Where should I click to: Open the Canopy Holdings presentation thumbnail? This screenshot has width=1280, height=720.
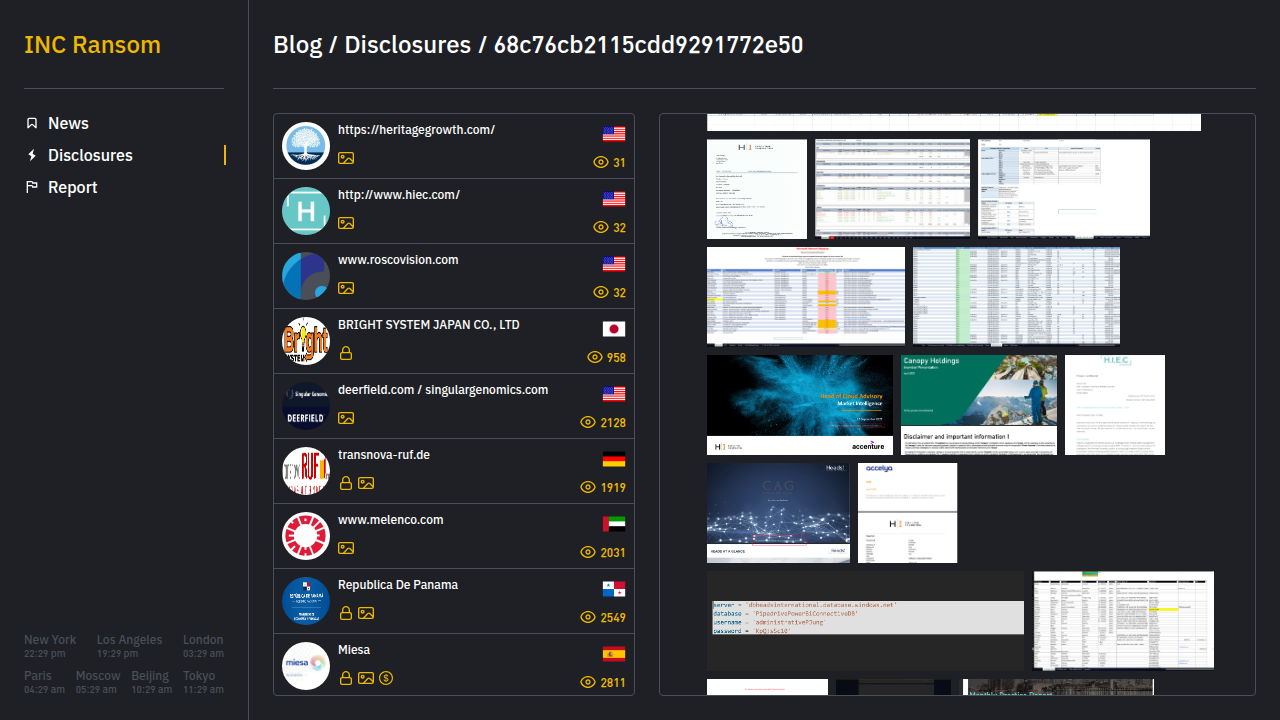(x=979, y=405)
